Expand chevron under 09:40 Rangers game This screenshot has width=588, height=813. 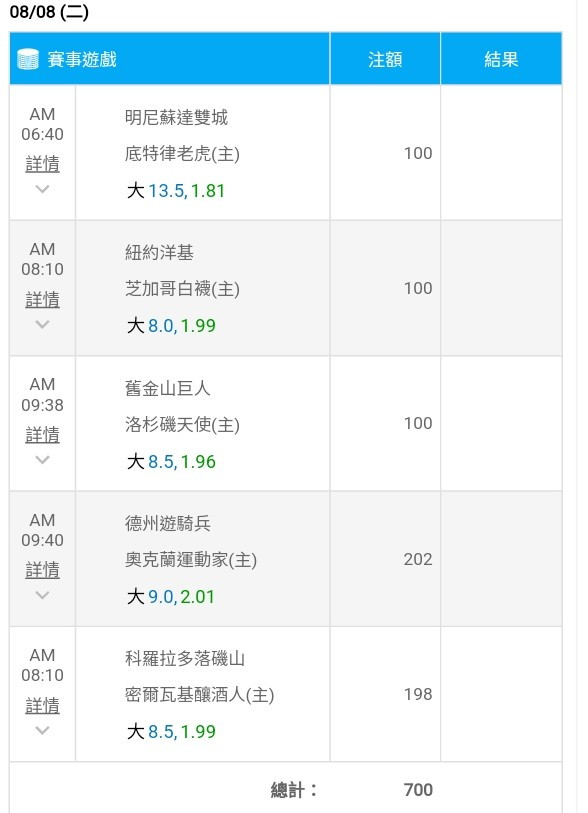click(x=43, y=595)
